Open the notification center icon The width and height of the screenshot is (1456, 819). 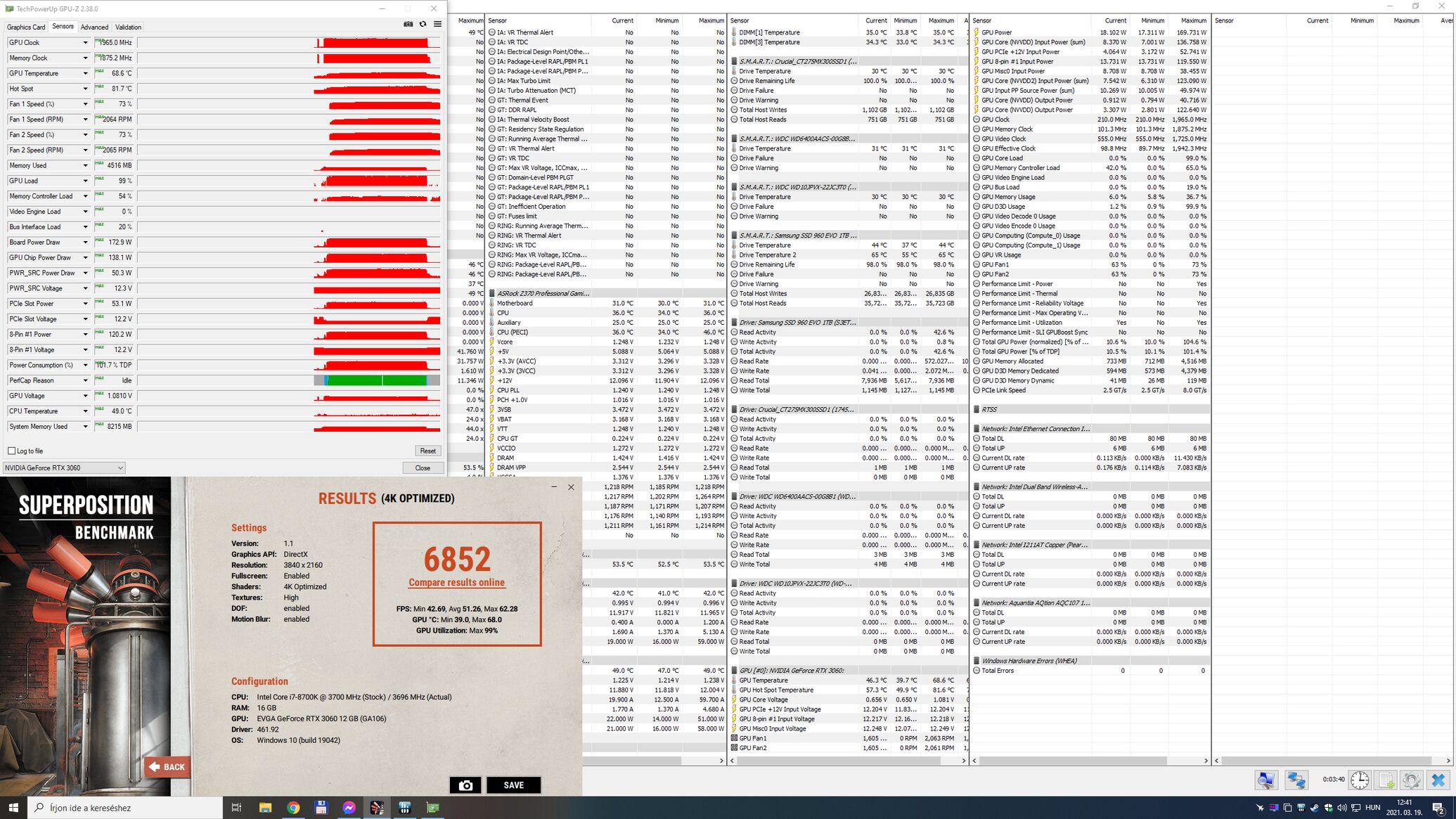(x=1438, y=808)
